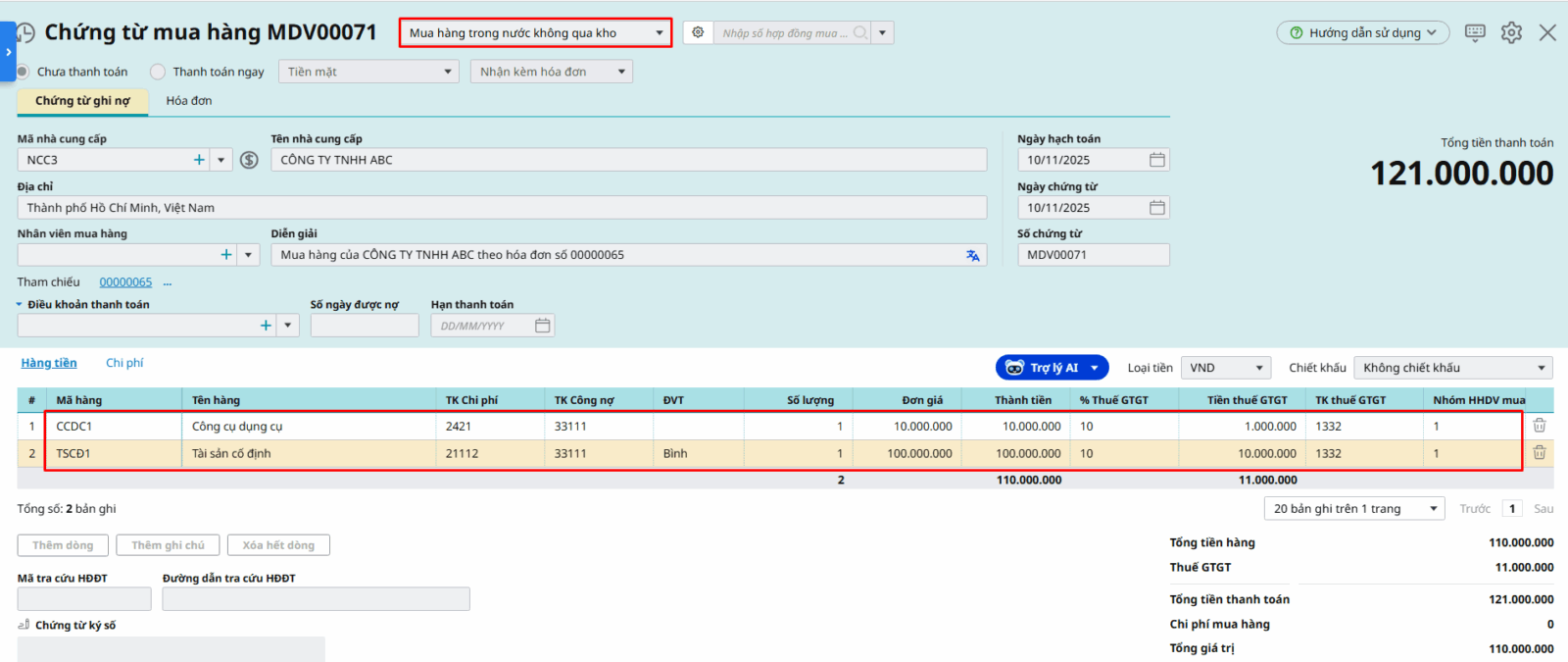Viewport: 1568px width, 662px height.
Task: Click the Số ngày được nợ field
Action: [x=364, y=326]
